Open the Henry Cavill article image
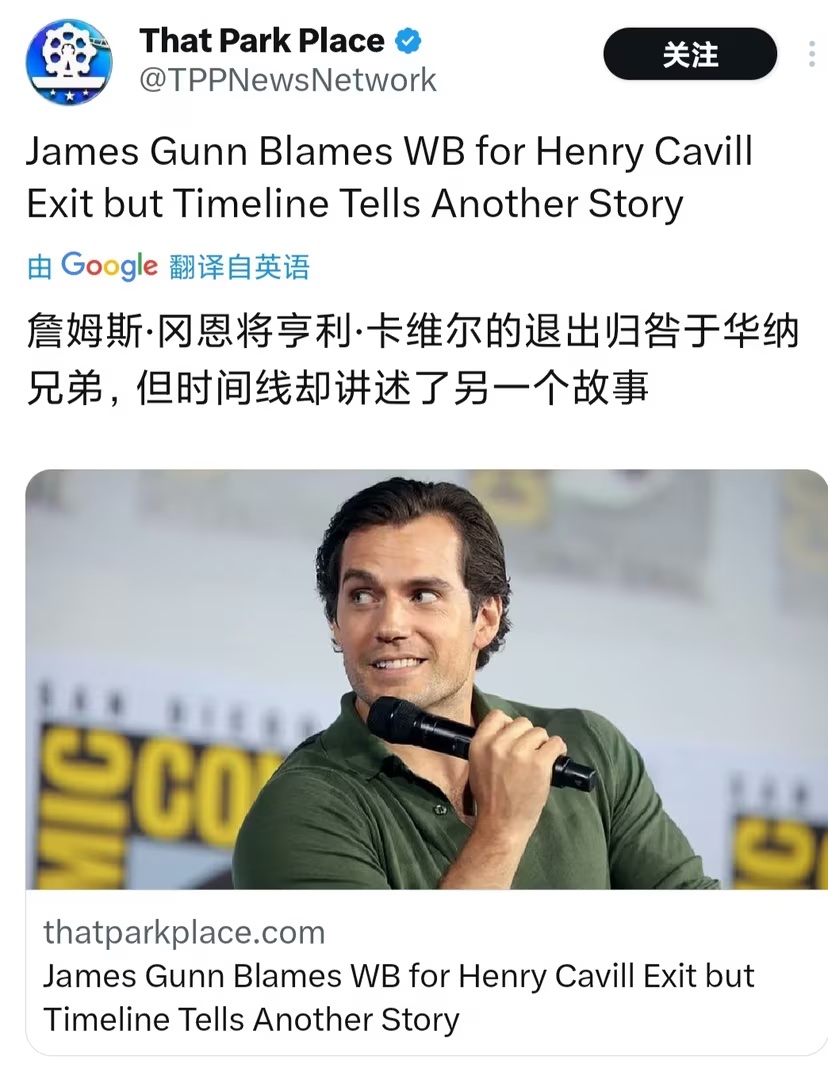The height and width of the screenshot is (1084, 828). pyautogui.click(x=426, y=680)
